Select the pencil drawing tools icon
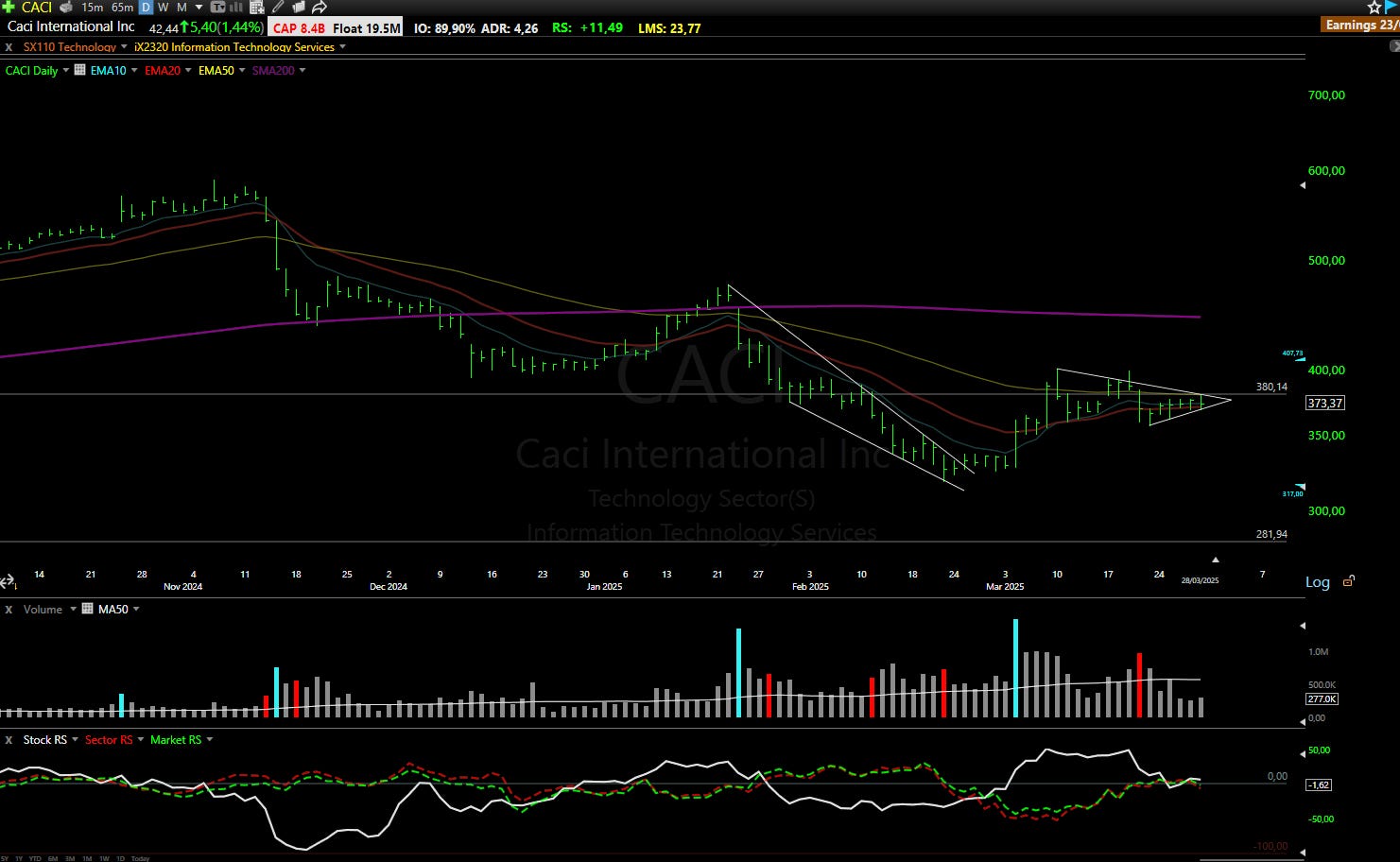The image size is (1400, 862). click(278, 7)
